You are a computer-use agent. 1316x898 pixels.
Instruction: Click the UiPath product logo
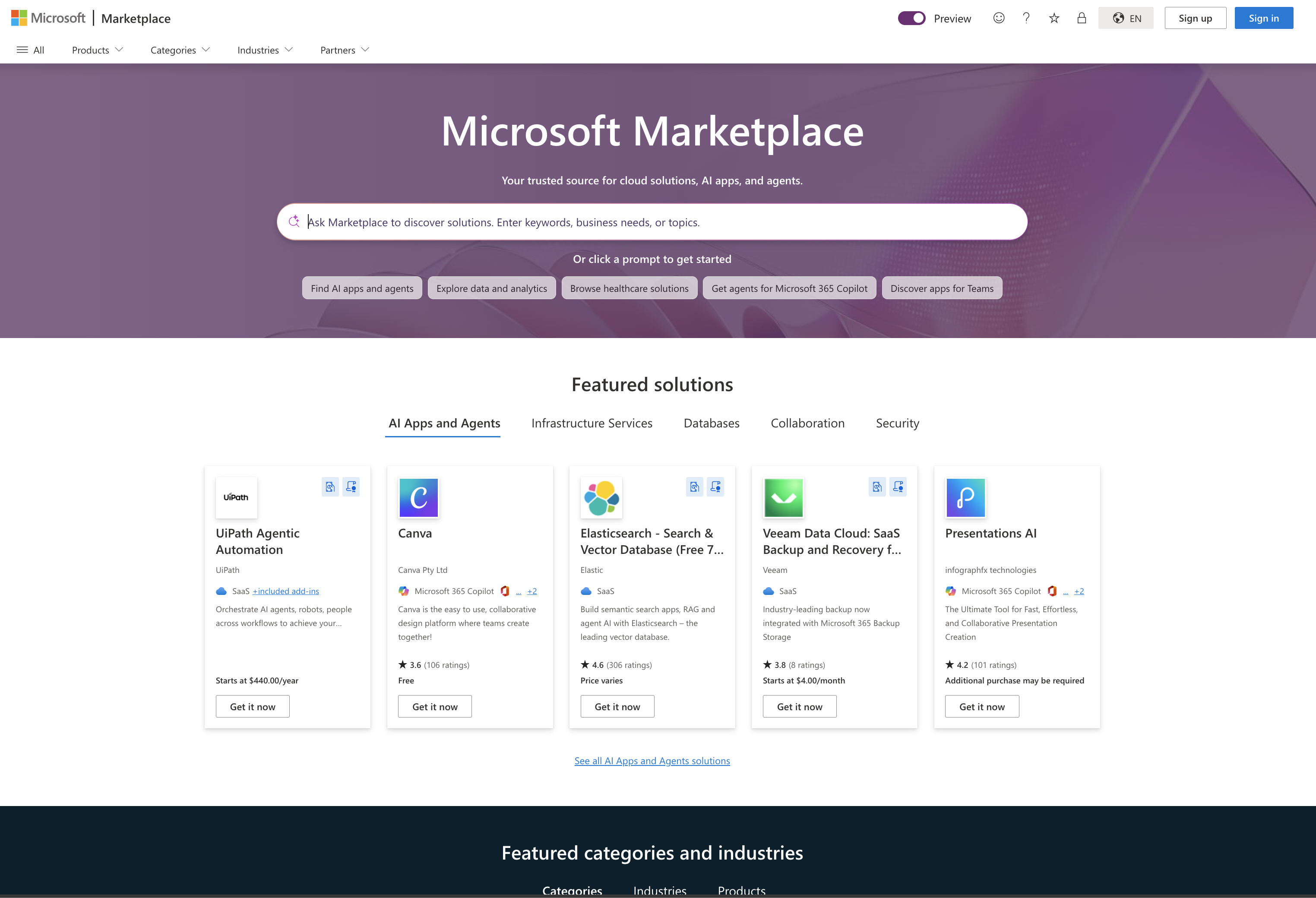click(x=236, y=498)
